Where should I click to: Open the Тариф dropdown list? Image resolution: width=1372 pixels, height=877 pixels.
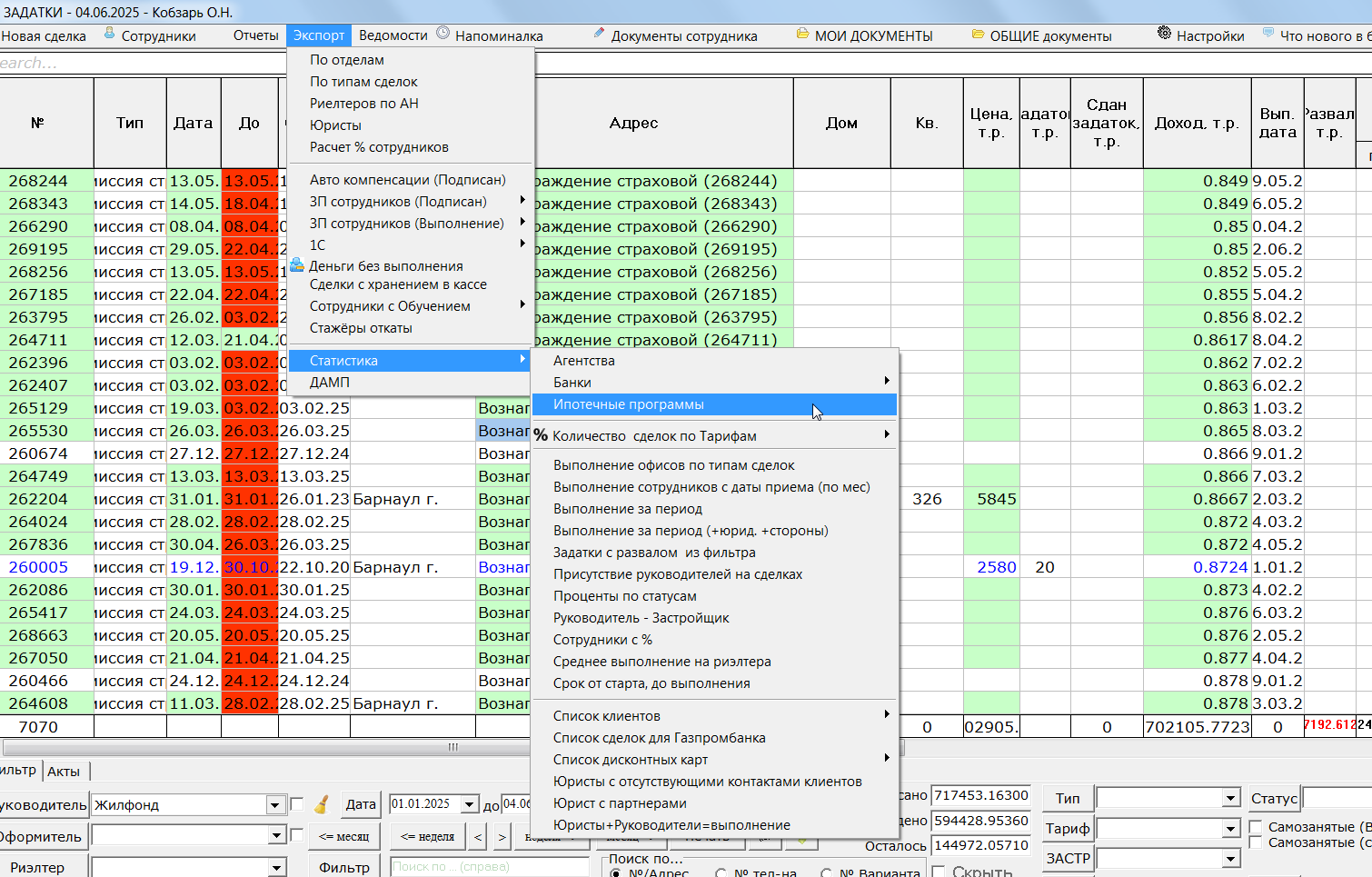tap(1231, 829)
